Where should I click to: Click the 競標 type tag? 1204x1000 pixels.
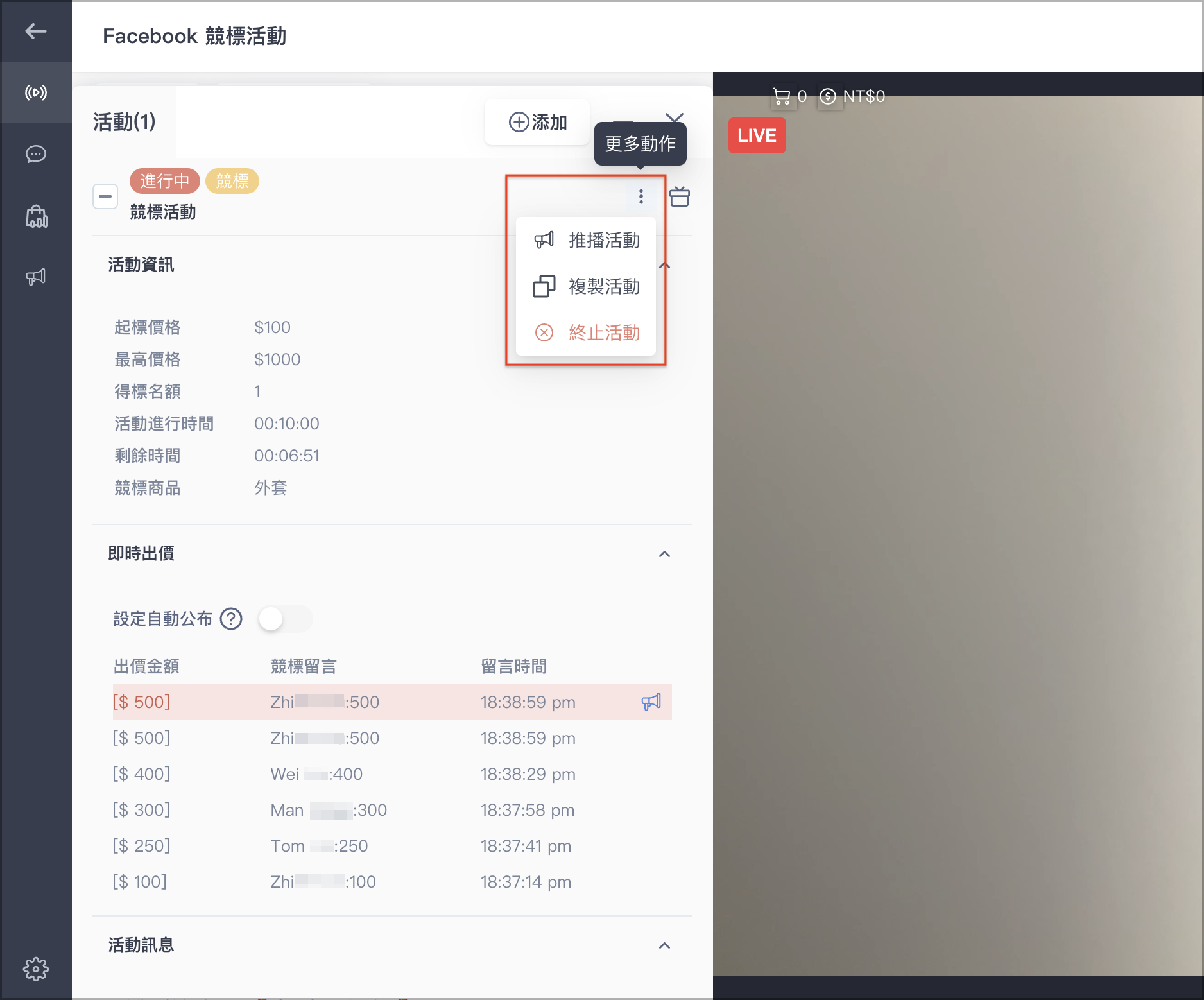[x=232, y=181]
